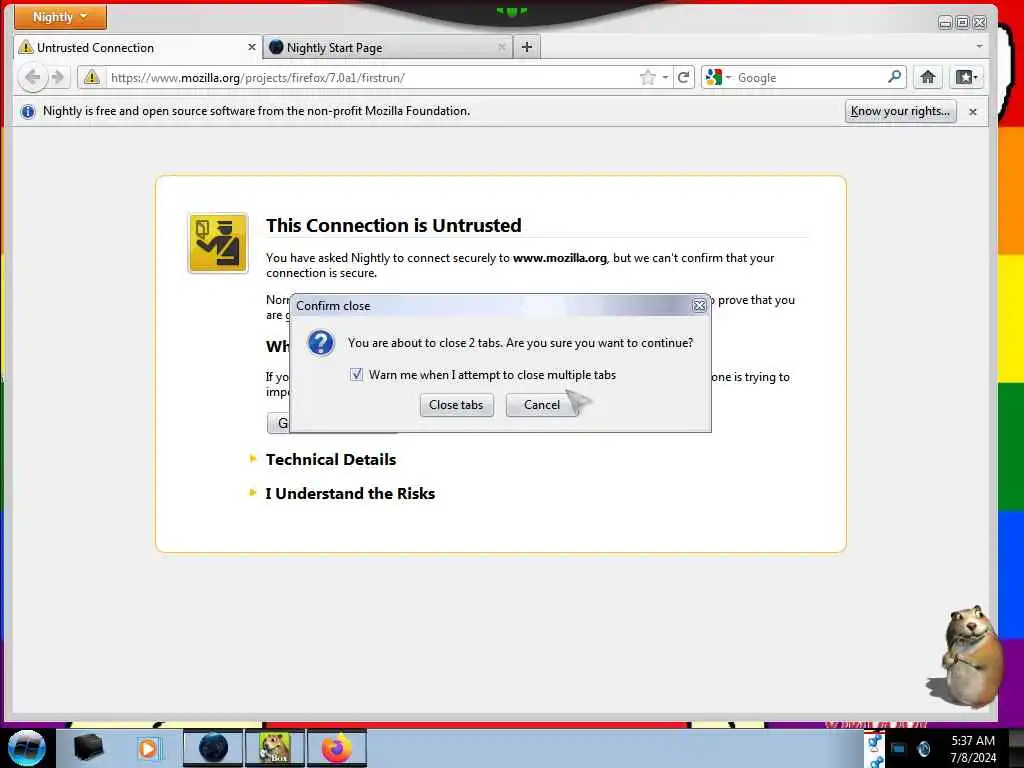Open the search engine selector dropdown

[718, 78]
